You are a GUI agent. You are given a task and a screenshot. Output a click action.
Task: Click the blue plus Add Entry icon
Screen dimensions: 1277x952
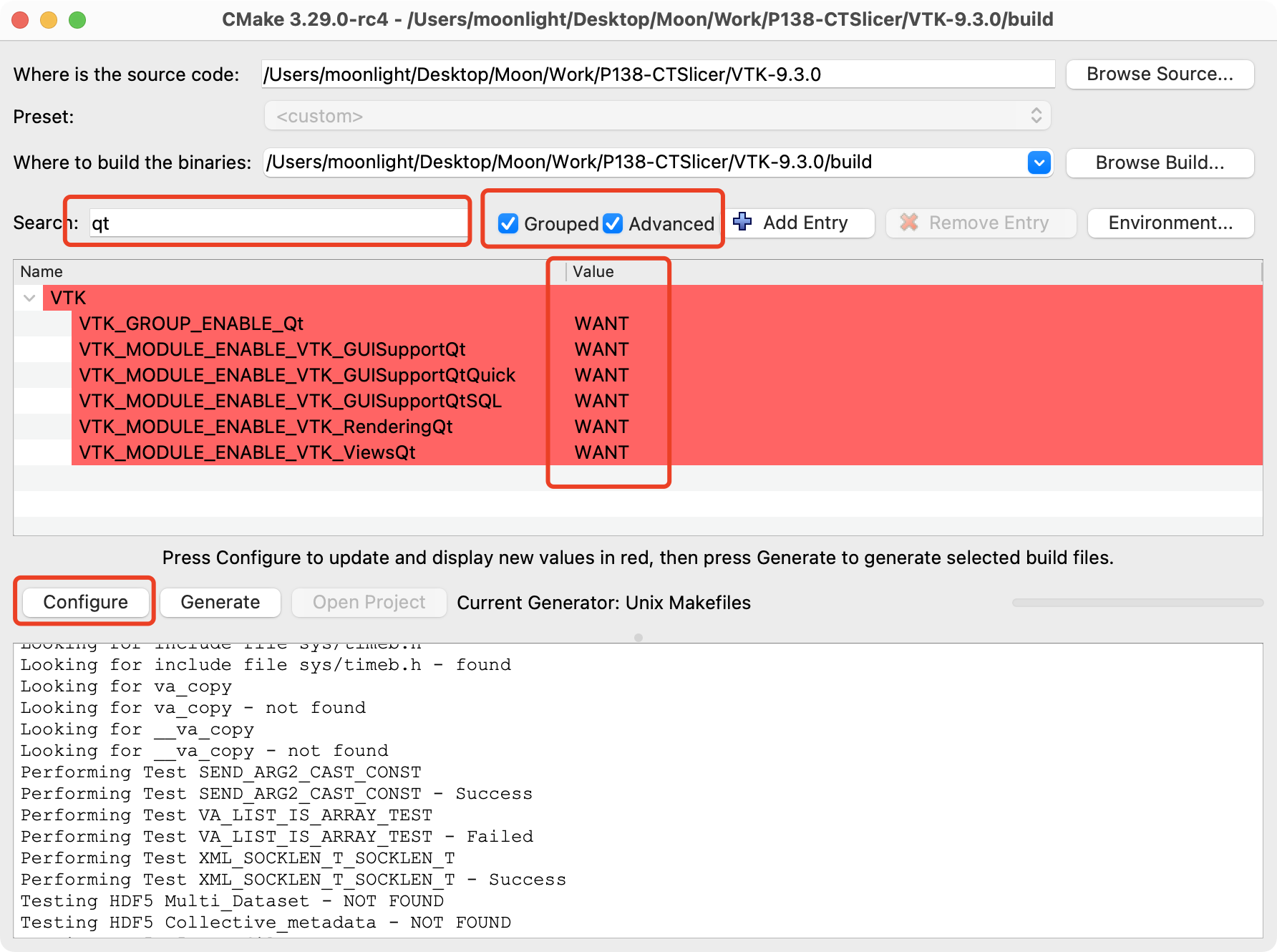tap(742, 222)
